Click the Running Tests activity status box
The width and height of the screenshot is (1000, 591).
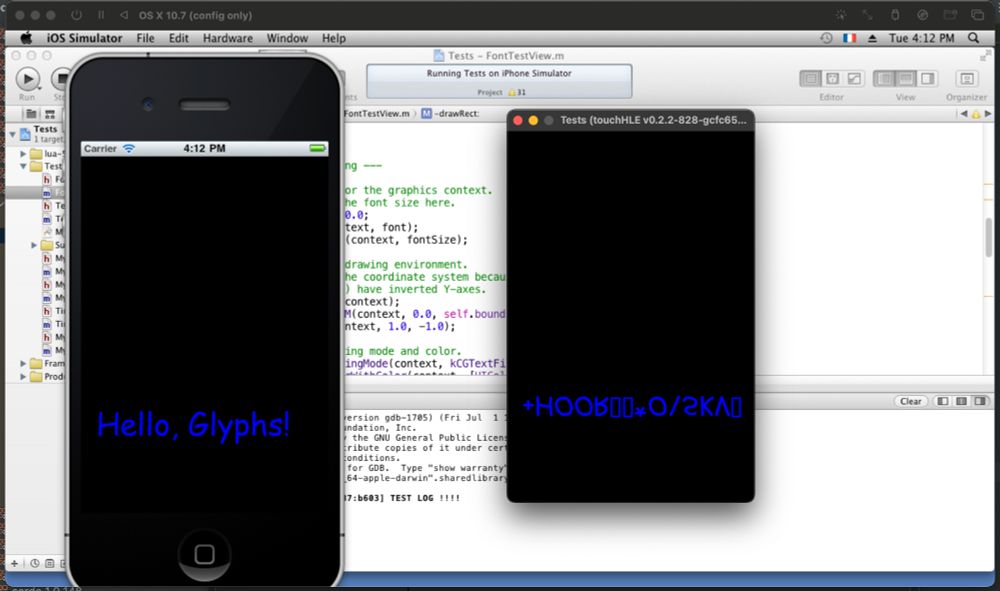pos(499,82)
